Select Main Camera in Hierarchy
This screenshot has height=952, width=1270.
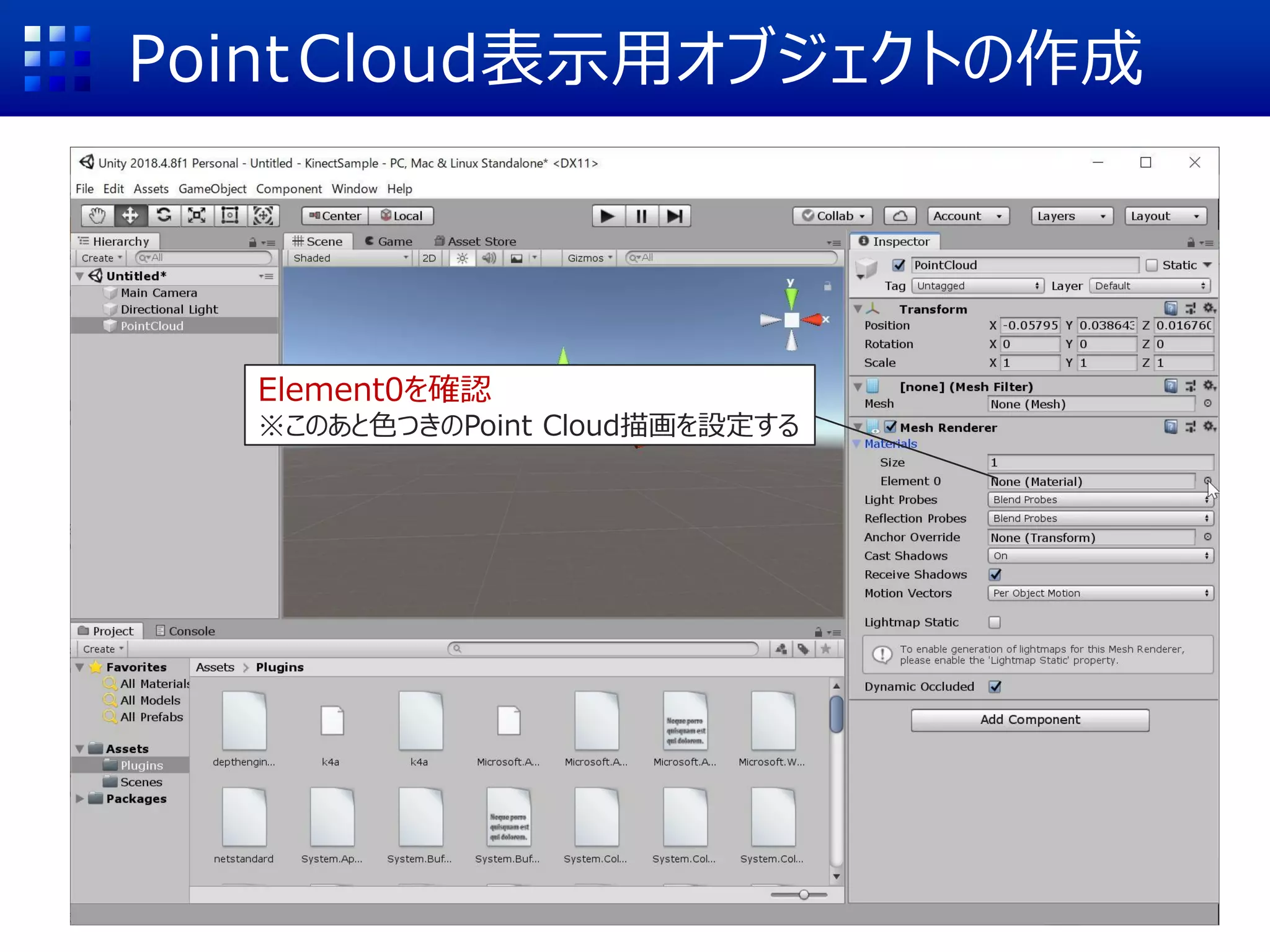159,293
